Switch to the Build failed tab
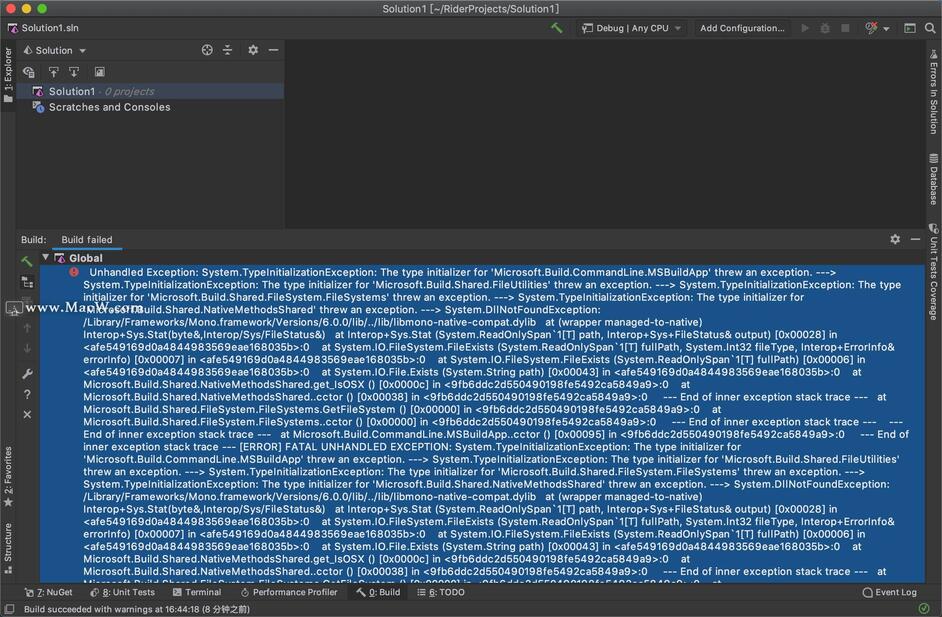The height and width of the screenshot is (617, 942). click(x=87, y=240)
